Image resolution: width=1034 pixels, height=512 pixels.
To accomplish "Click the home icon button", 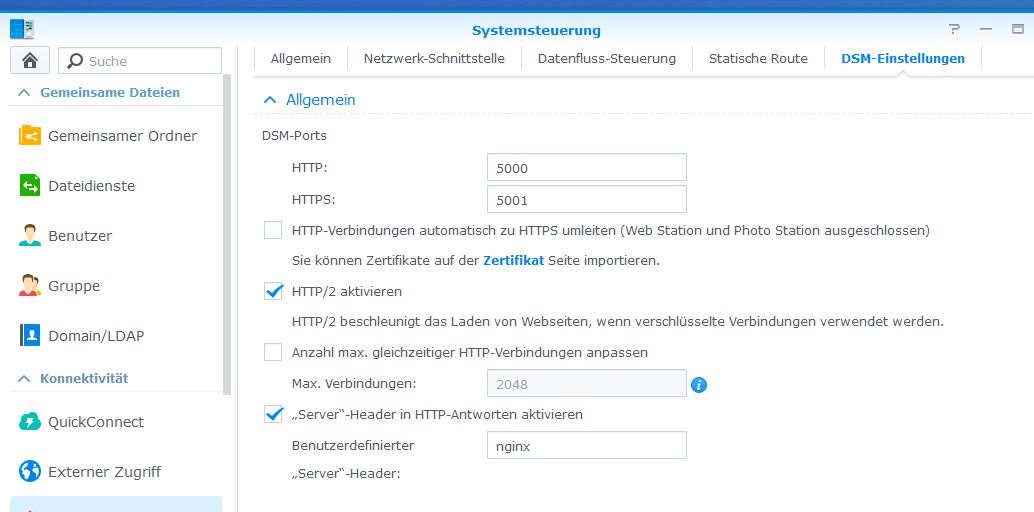I will (x=30, y=60).
